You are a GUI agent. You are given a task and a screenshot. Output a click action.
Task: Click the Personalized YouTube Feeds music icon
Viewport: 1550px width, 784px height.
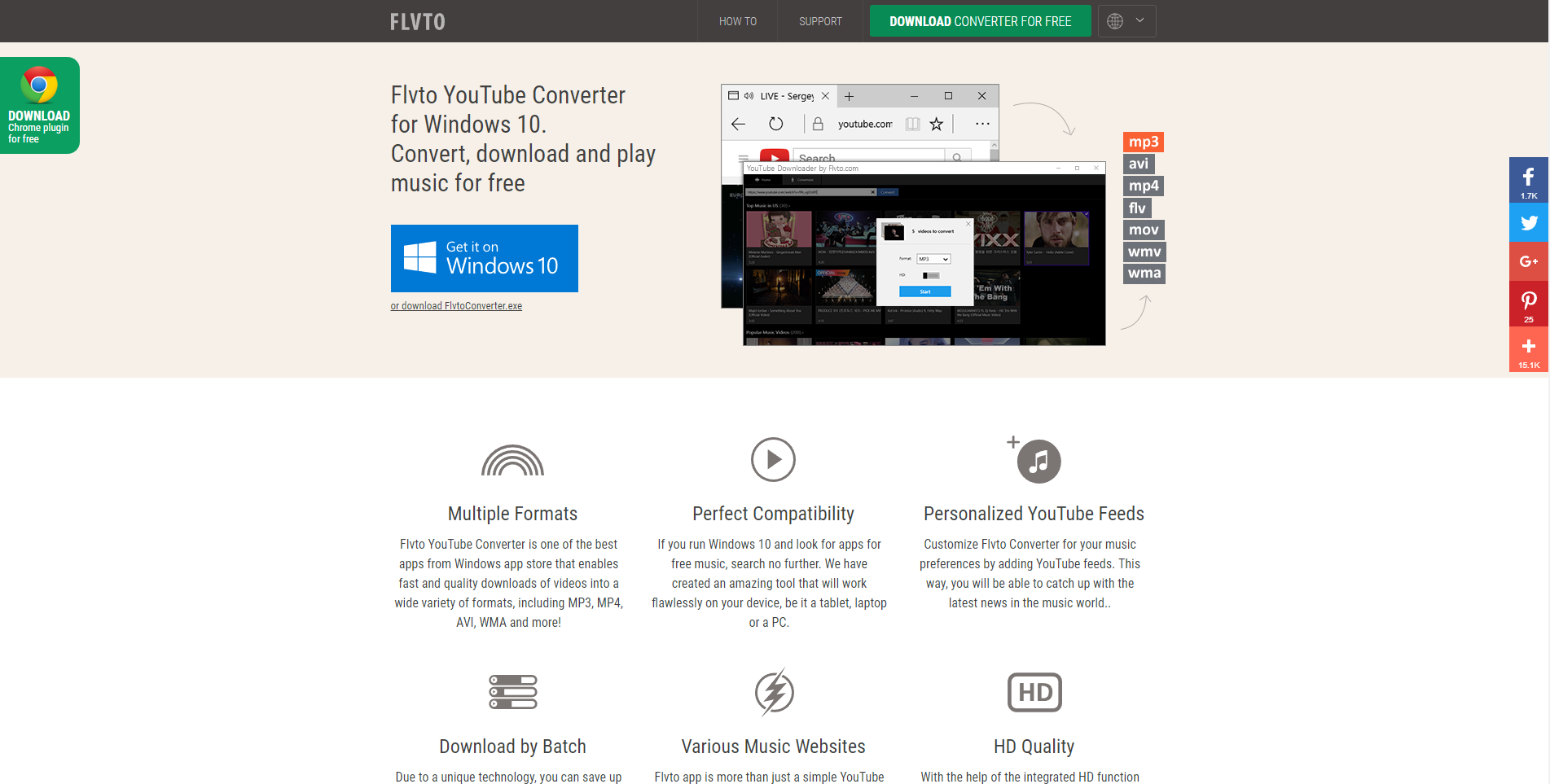[1034, 460]
